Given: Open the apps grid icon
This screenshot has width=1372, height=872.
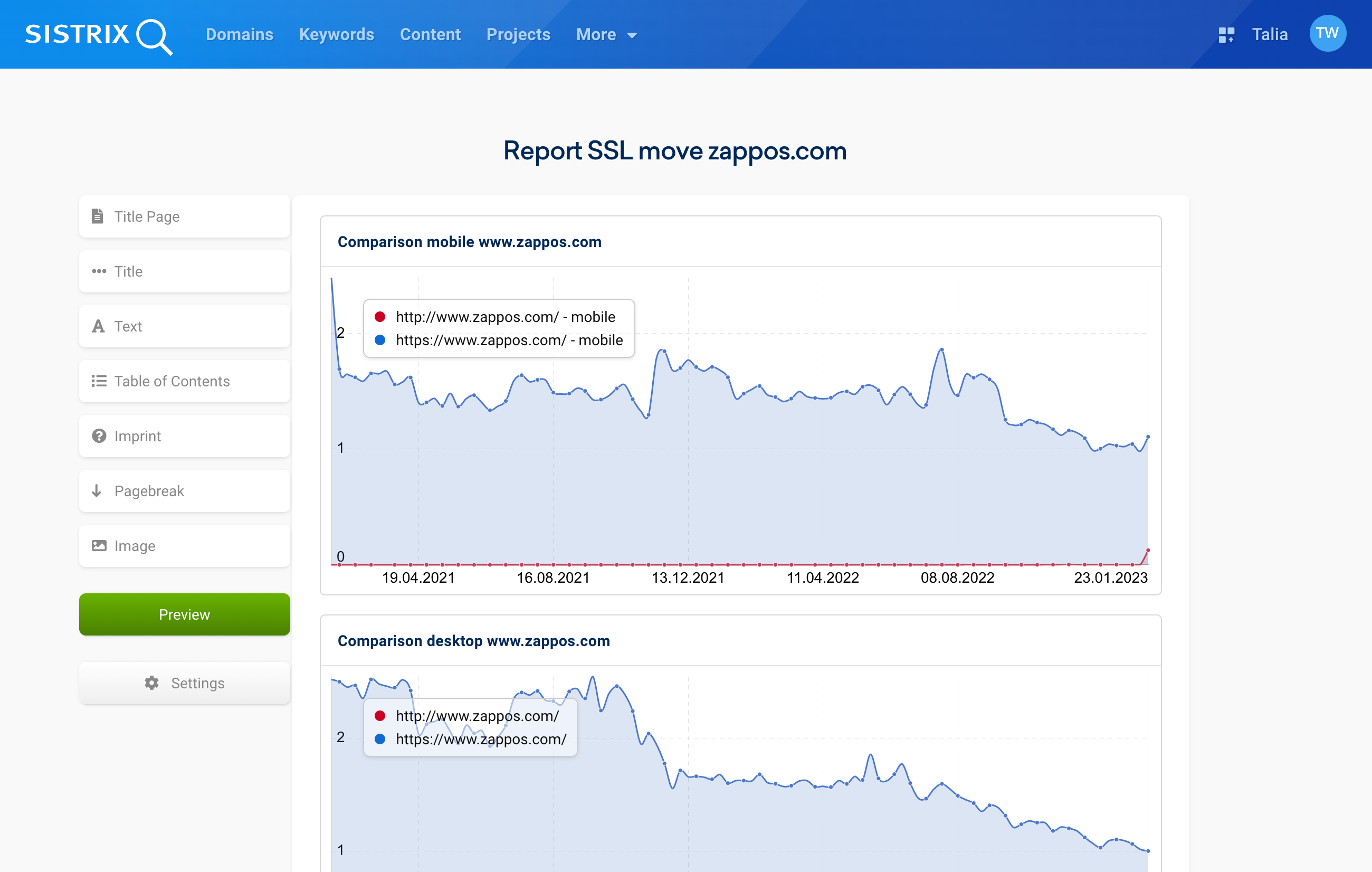Looking at the screenshot, I should (1226, 35).
